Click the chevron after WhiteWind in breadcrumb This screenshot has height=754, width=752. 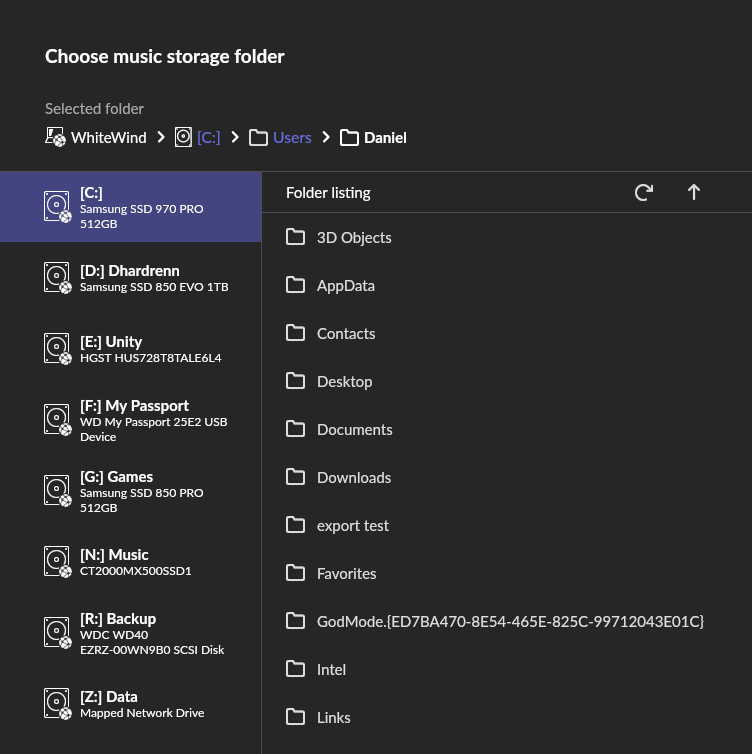click(161, 138)
